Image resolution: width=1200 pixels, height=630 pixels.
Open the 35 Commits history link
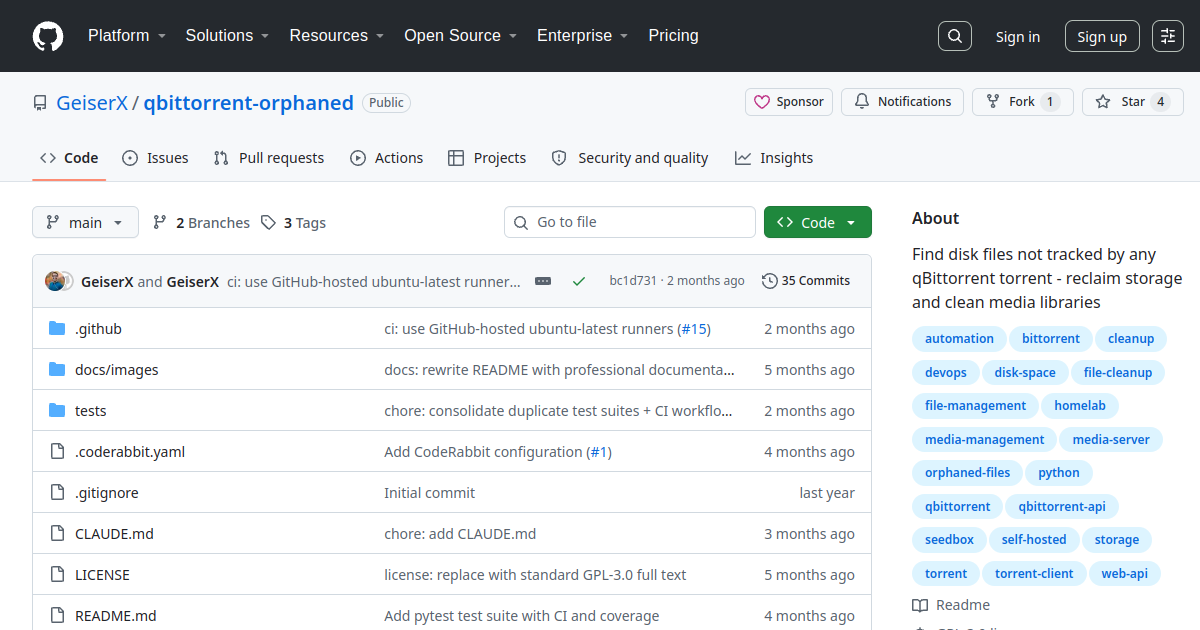click(806, 281)
